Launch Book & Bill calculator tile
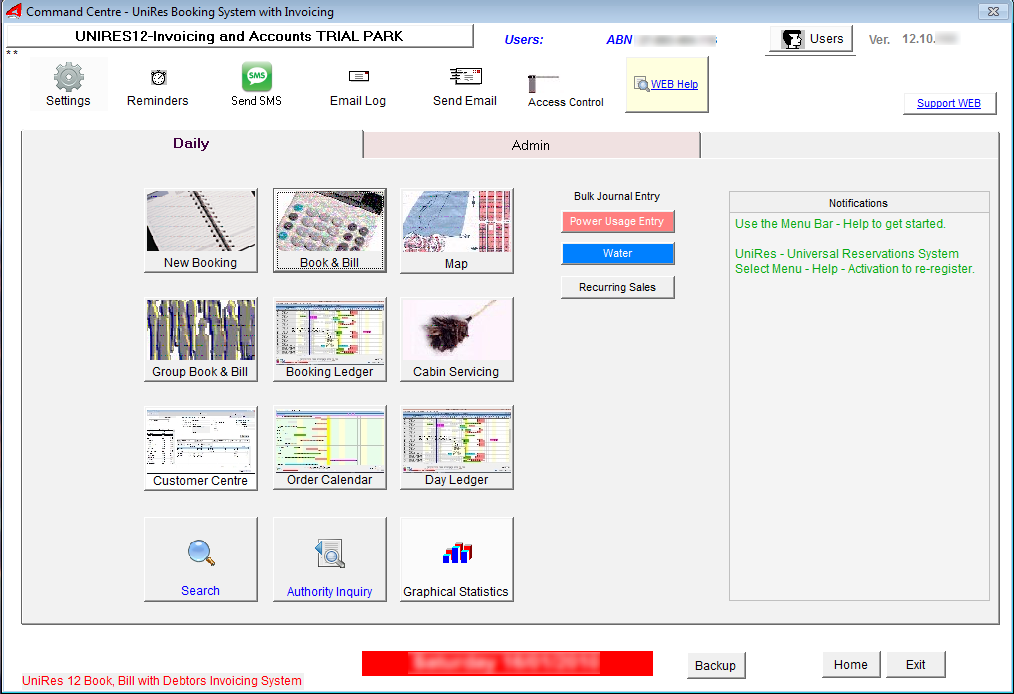1014x694 pixels. 330,231
